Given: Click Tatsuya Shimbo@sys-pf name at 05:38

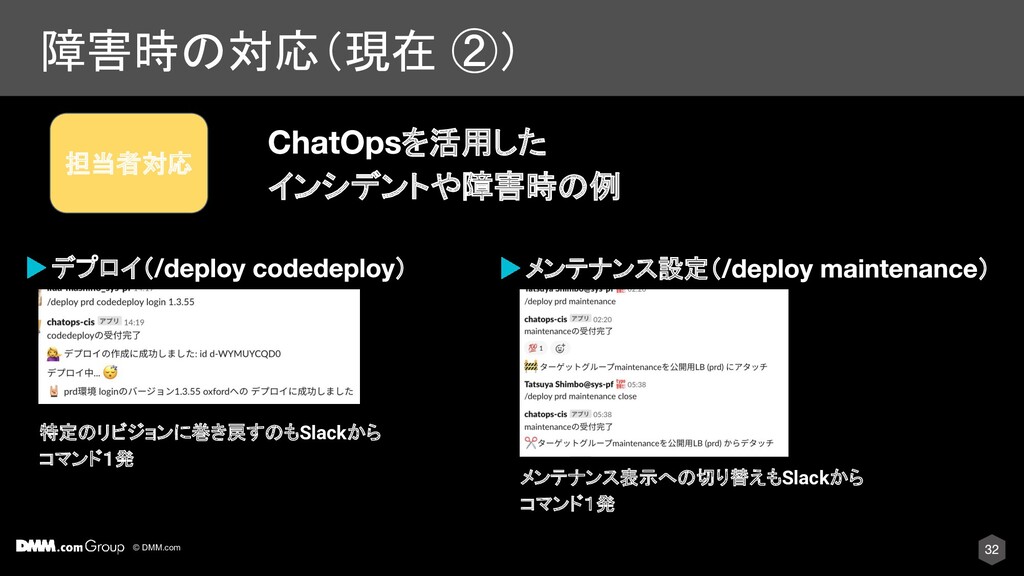Looking at the screenshot, I should 569,384.
